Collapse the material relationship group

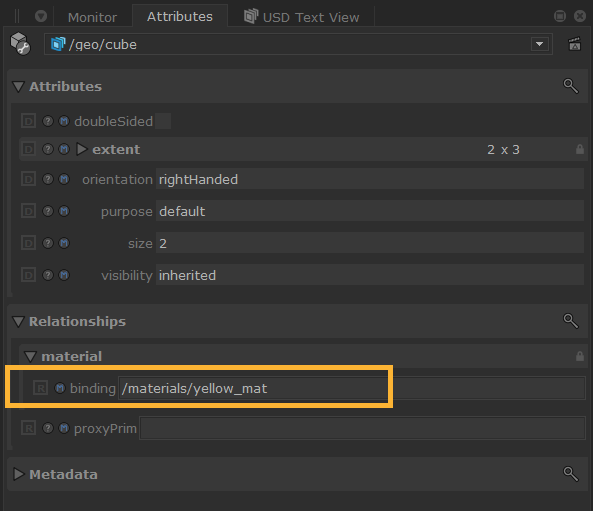30,356
